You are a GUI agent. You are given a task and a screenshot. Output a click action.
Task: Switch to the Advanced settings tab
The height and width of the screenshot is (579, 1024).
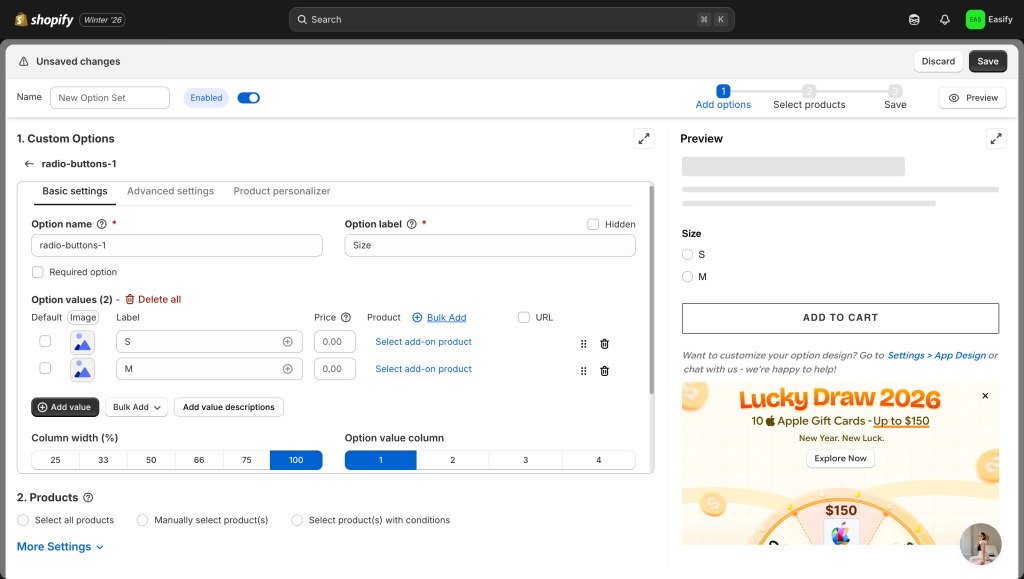[170, 191]
